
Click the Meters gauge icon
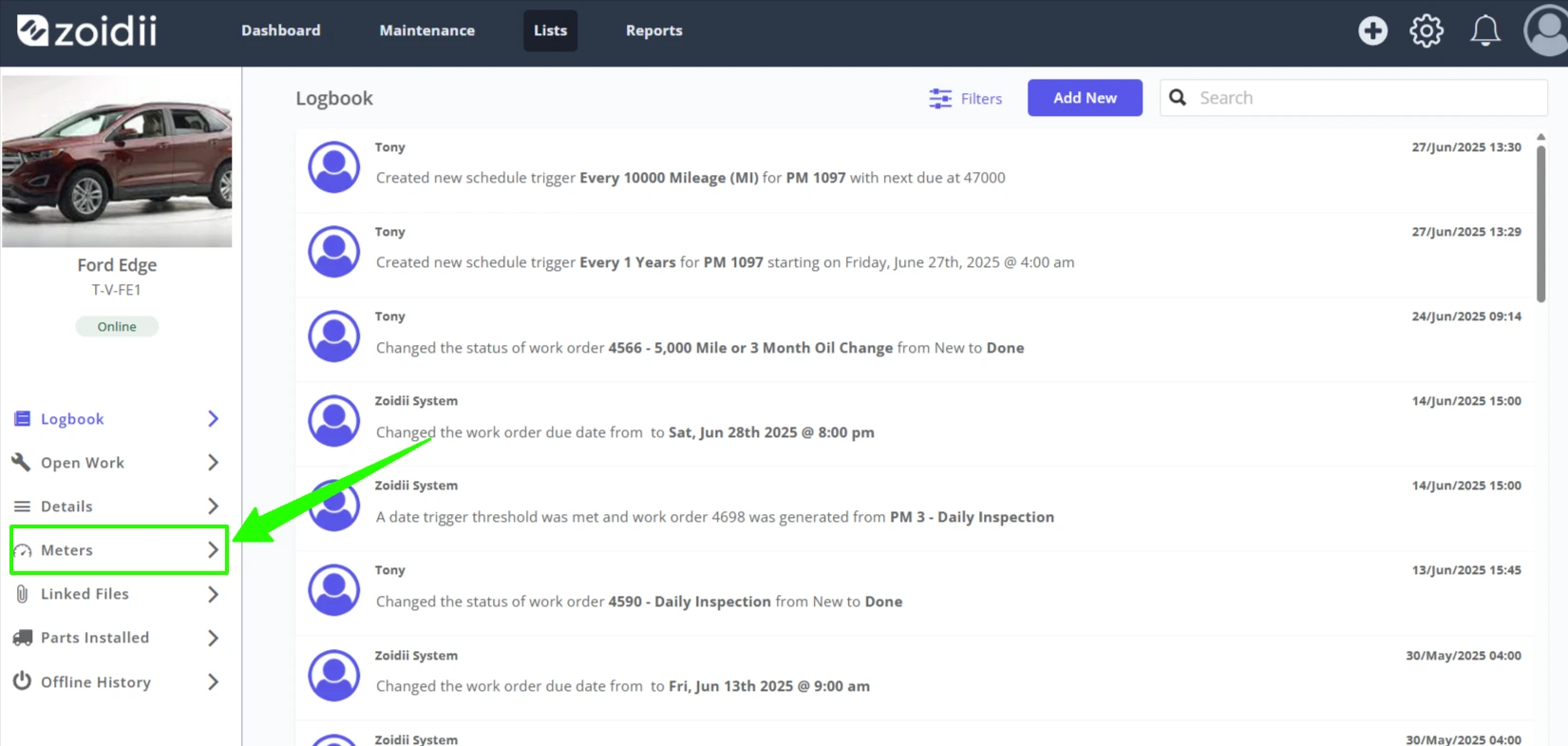point(23,550)
